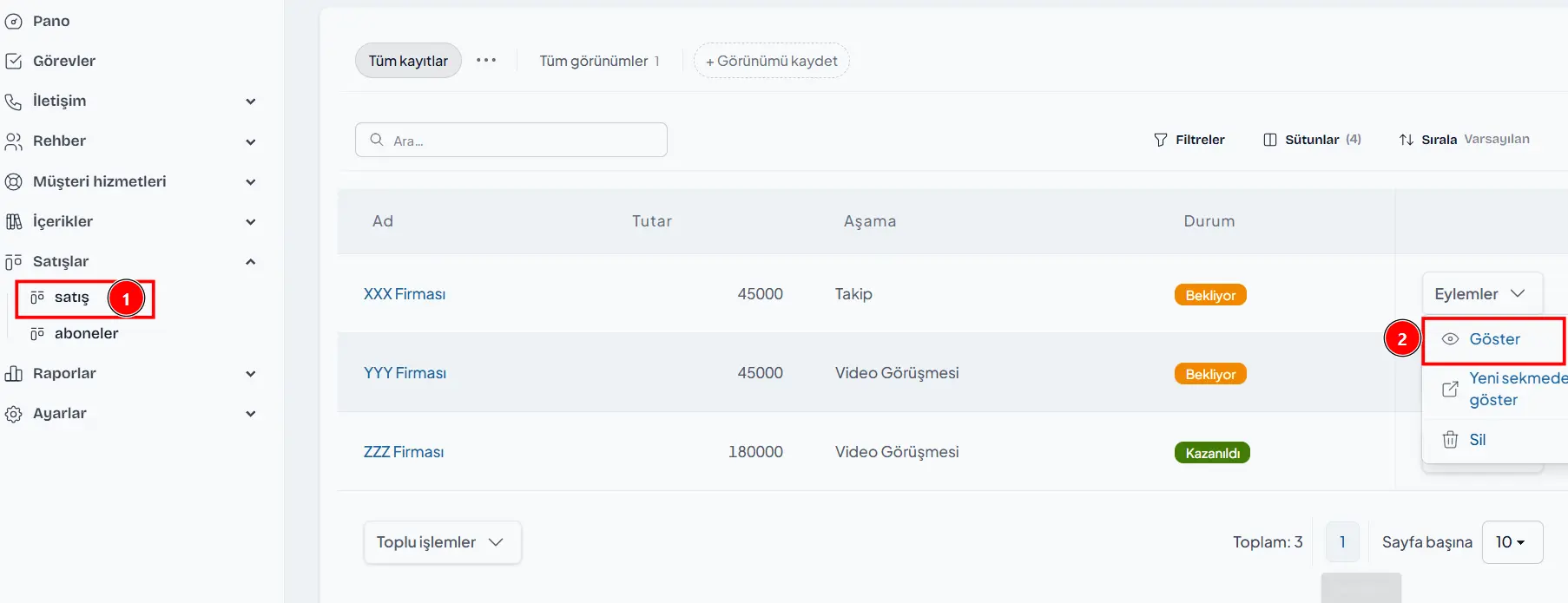This screenshot has width=1568, height=603.
Task: Expand the İletişim menu chevron
Action: click(x=251, y=102)
